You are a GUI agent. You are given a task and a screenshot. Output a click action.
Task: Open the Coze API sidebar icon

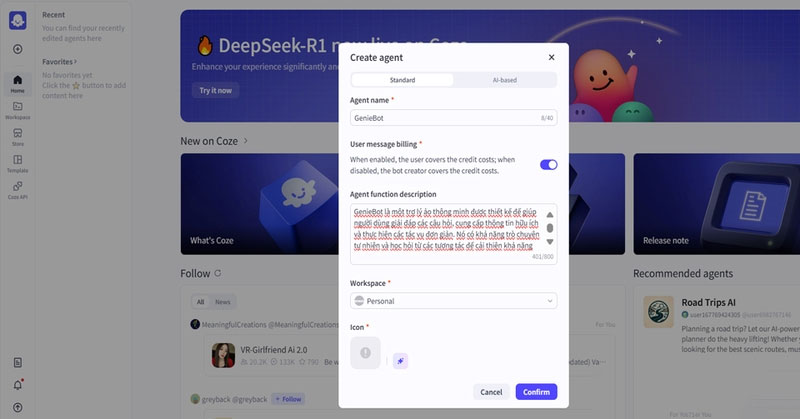[17, 190]
